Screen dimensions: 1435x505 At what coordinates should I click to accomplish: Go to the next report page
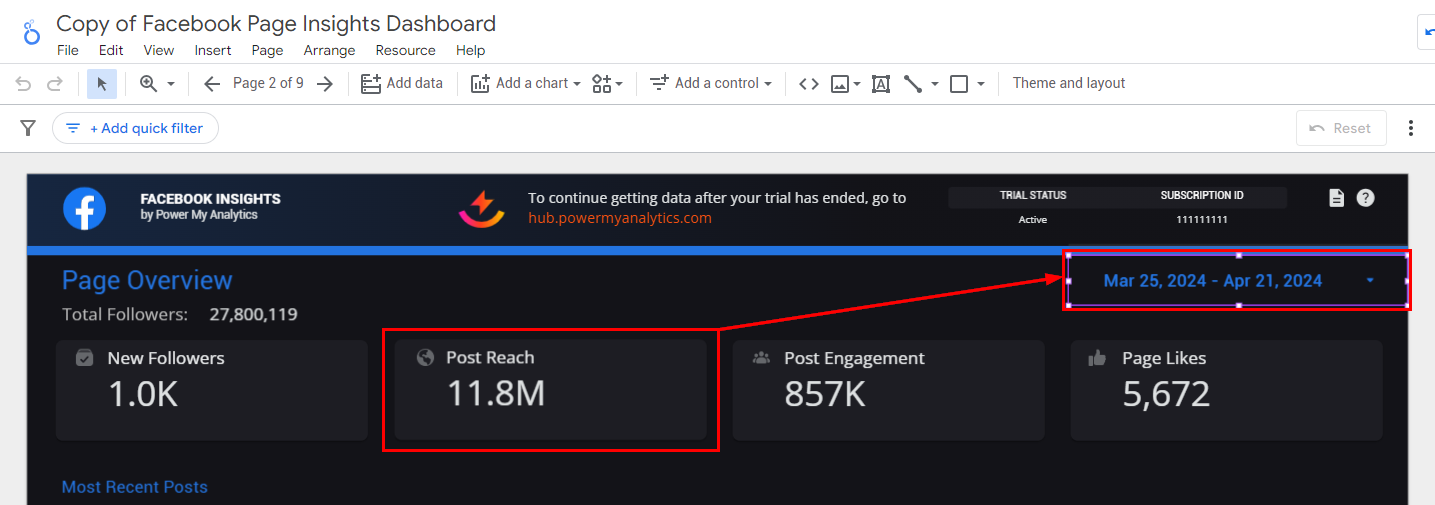325,84
